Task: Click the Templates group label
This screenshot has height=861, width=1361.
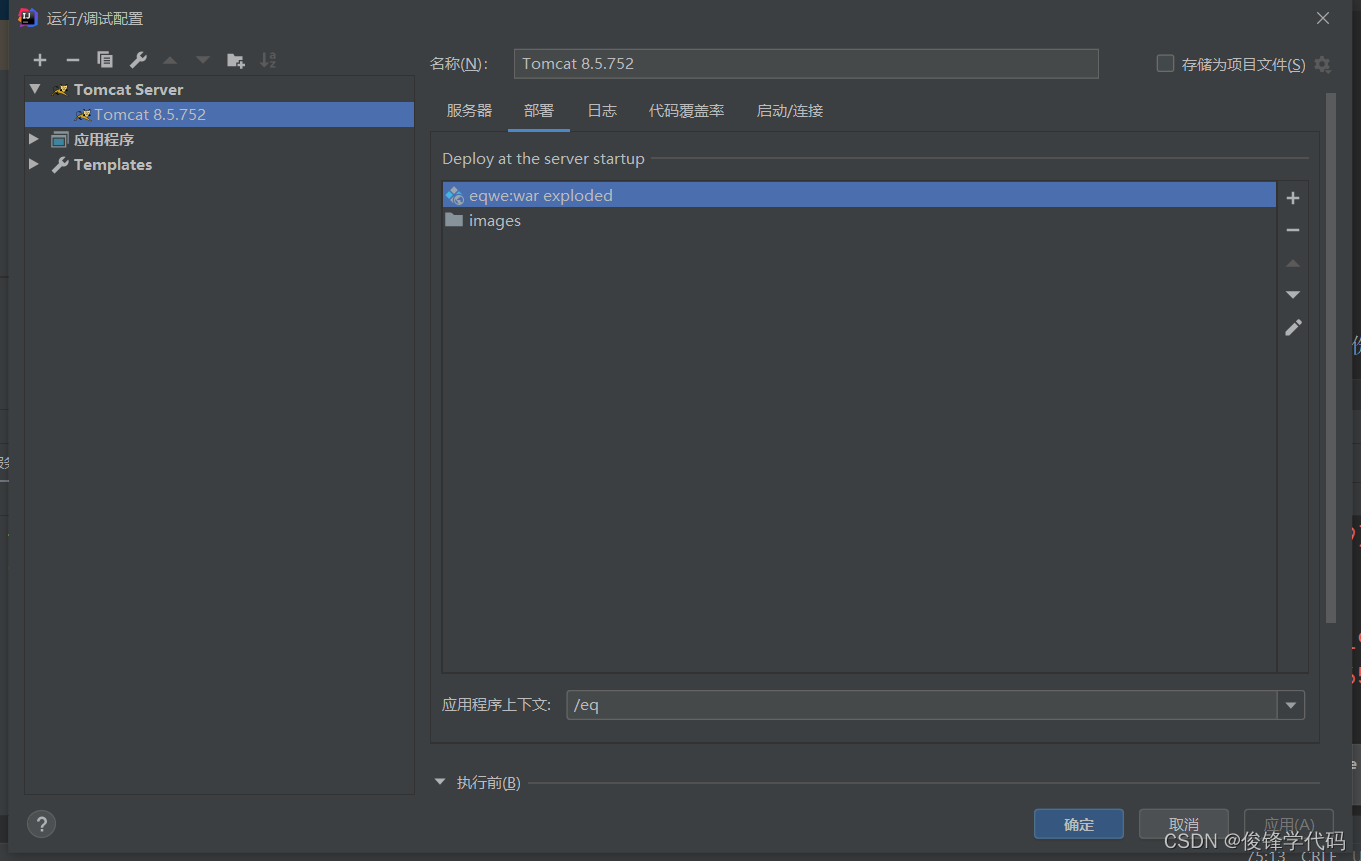Action: tap(113, 164)
